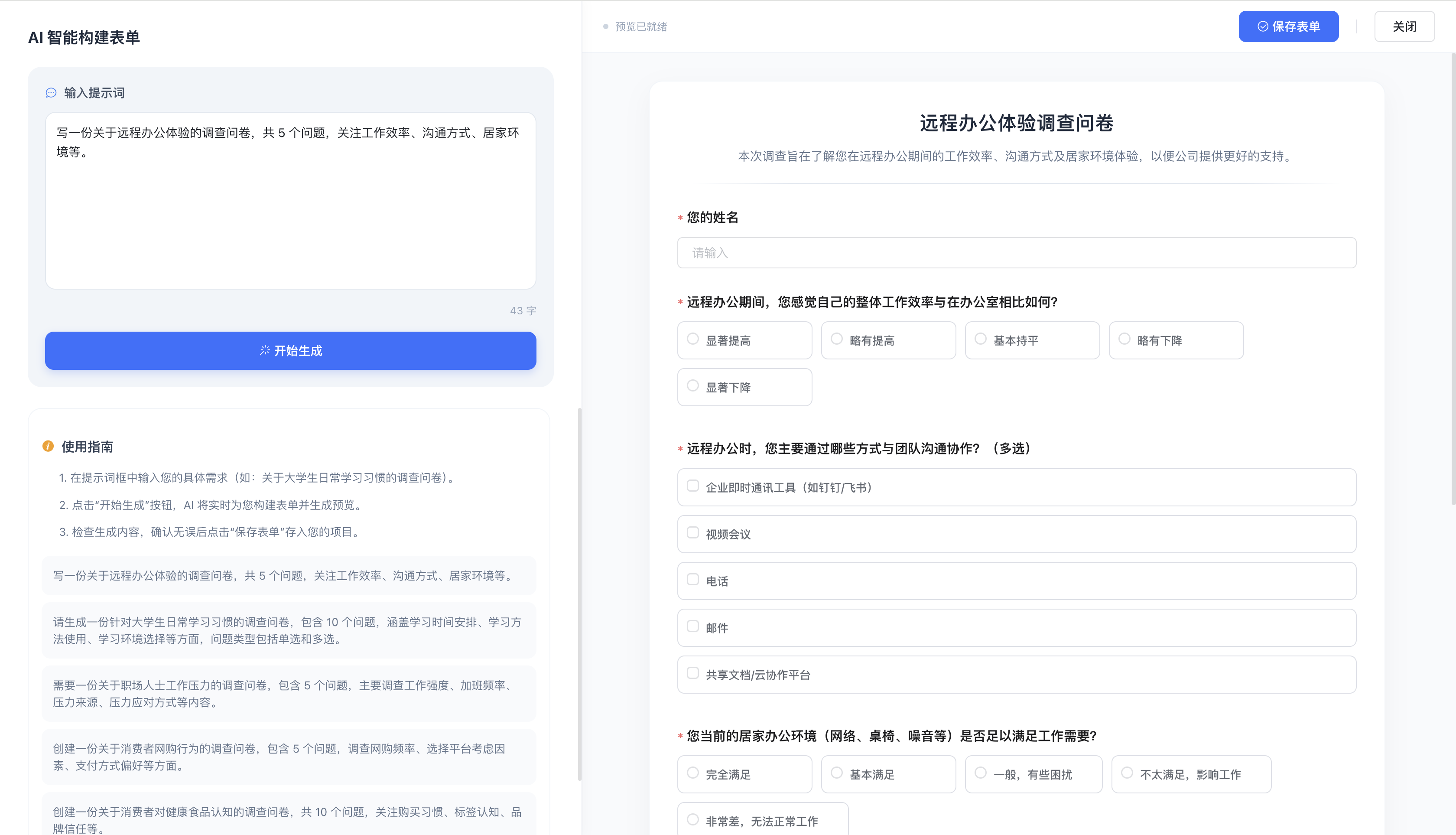1456x835 pixels.
Task: Check the 邮件 checkbox
Action: pyautogui.click(x=692, y=626)
